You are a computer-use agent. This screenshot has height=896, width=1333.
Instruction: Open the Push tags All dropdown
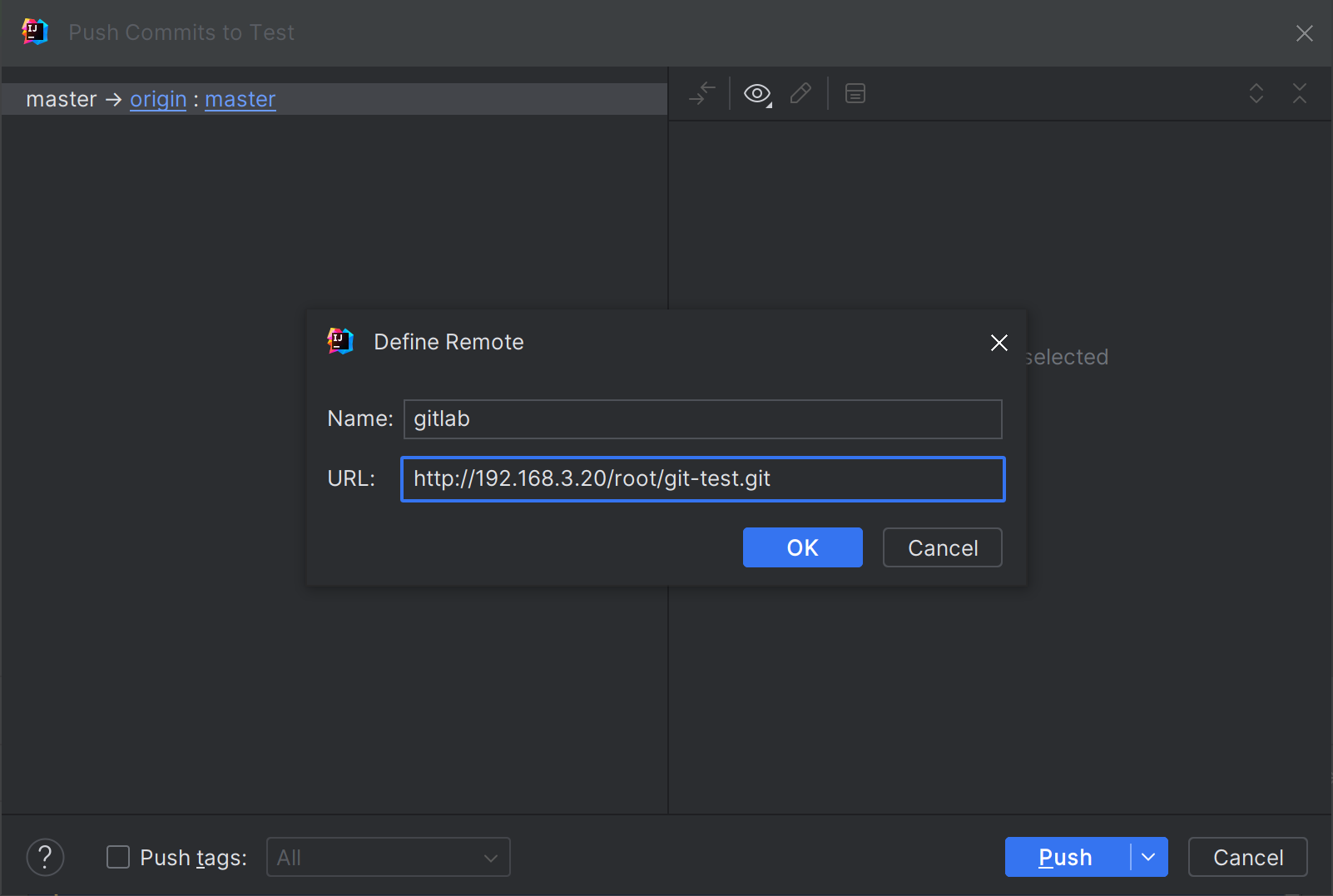tap(388, 857)
